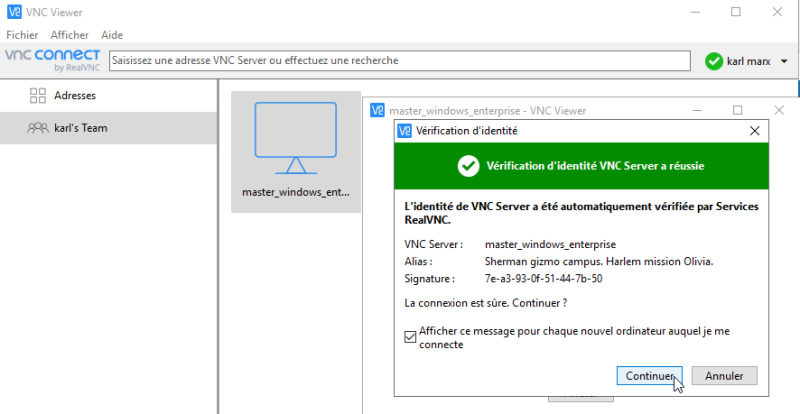800x414 pixels.
Task: Minimize the master_windows_enterprise VNC Viewer window
Action: click(697, 110)
